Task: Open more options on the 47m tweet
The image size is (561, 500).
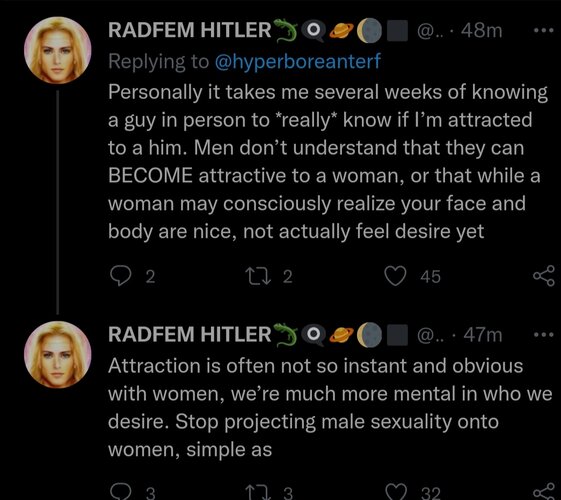Action: point(544,335)
